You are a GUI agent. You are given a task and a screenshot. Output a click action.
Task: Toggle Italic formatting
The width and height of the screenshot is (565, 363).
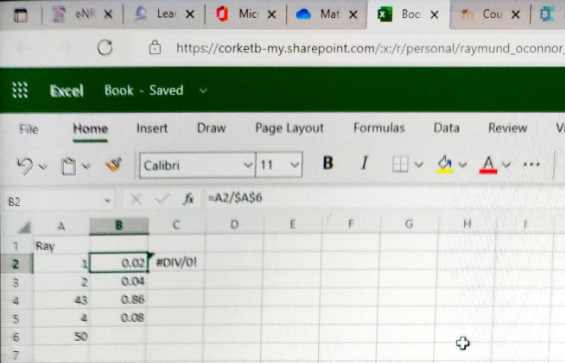tap(364, 163)
